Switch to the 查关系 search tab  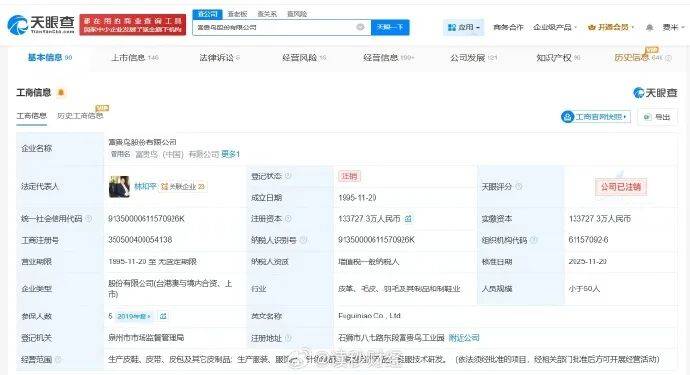click(x=267, y=14)
